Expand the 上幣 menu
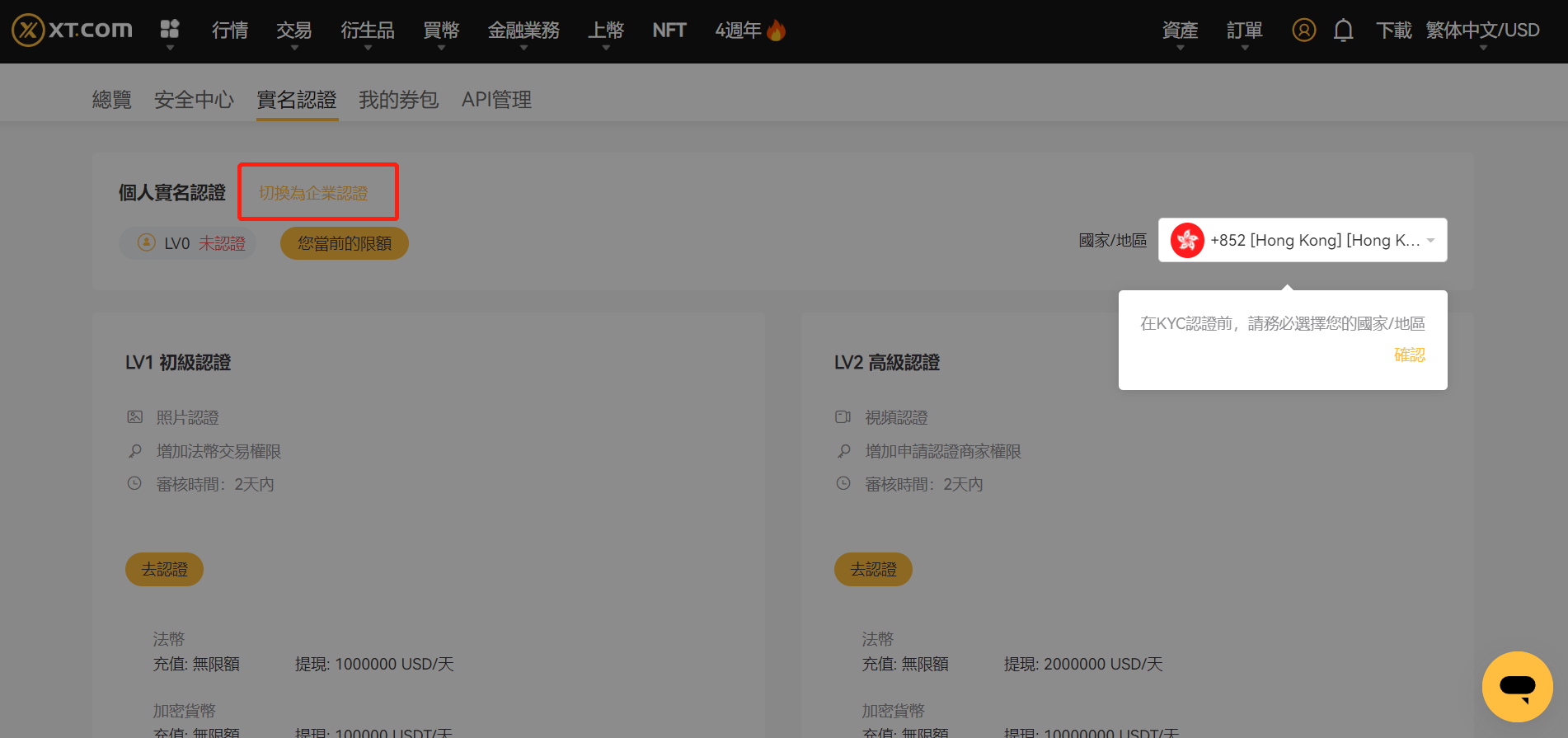The width and height of the screenshot is (1568, 738). click(x=606, y=31)
